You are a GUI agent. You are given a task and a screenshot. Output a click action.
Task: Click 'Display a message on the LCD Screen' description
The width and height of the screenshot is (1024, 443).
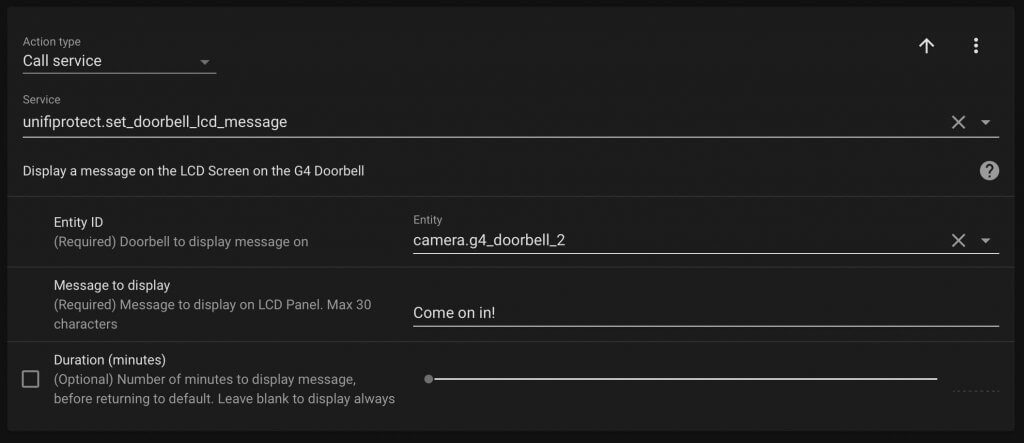coord(193,171)
